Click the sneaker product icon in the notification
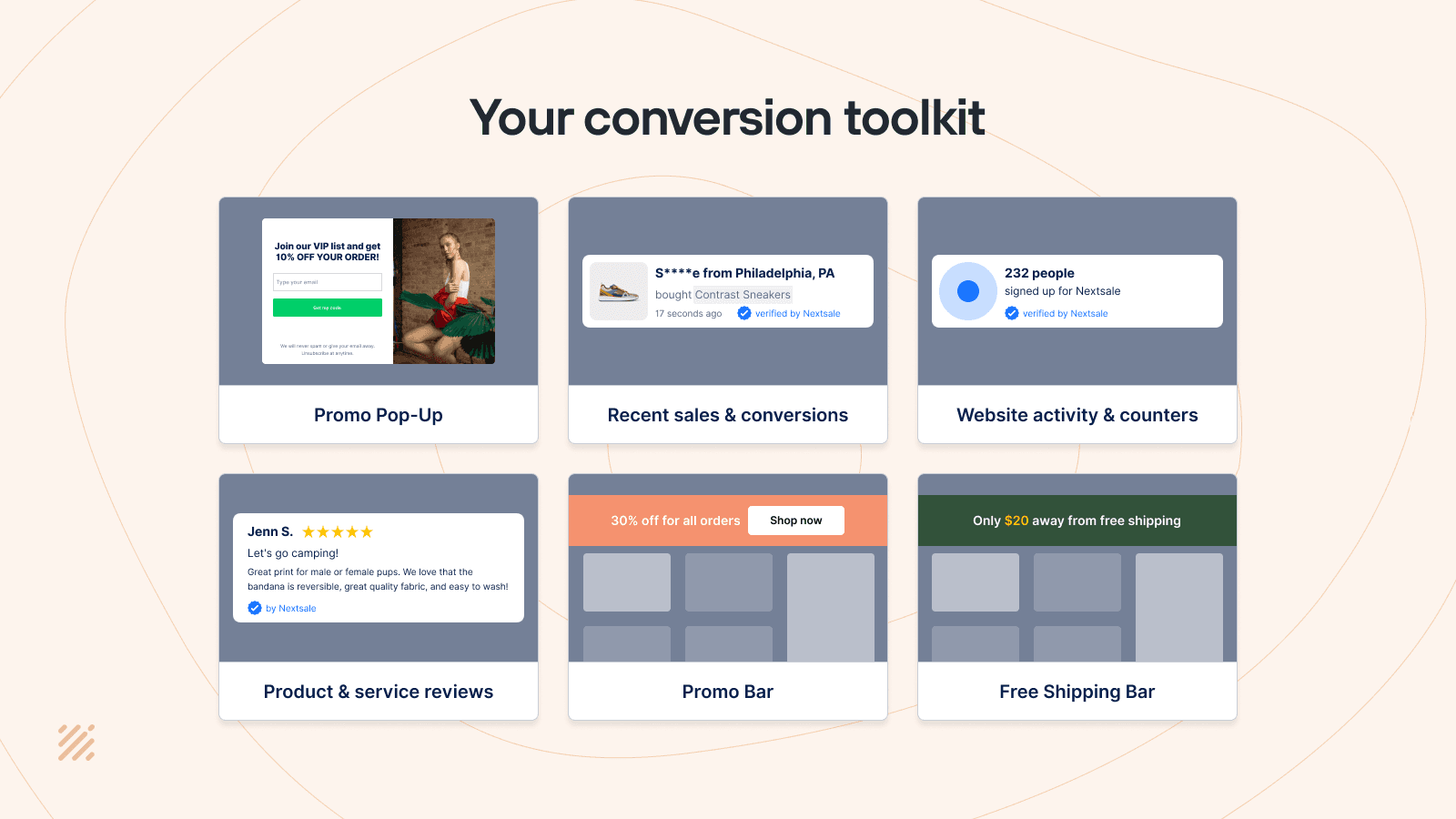Screen dimensions: 1456x819 tap(618, 291)
